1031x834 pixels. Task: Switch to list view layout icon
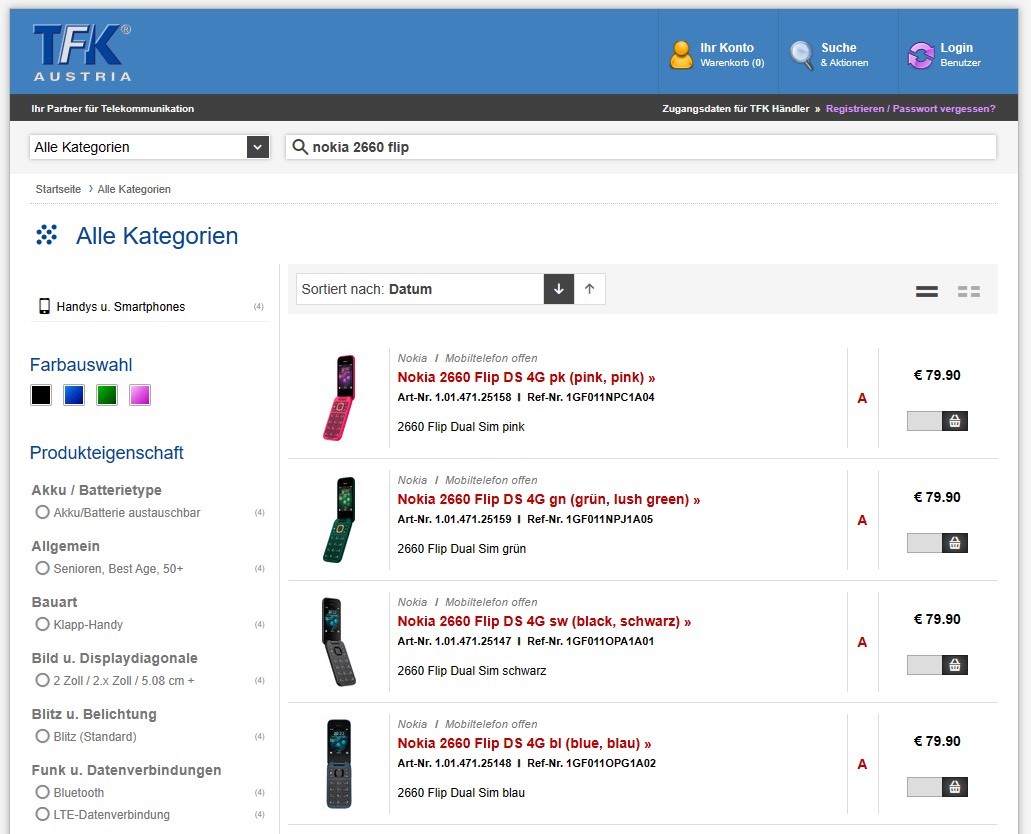(x=927, y=291)
